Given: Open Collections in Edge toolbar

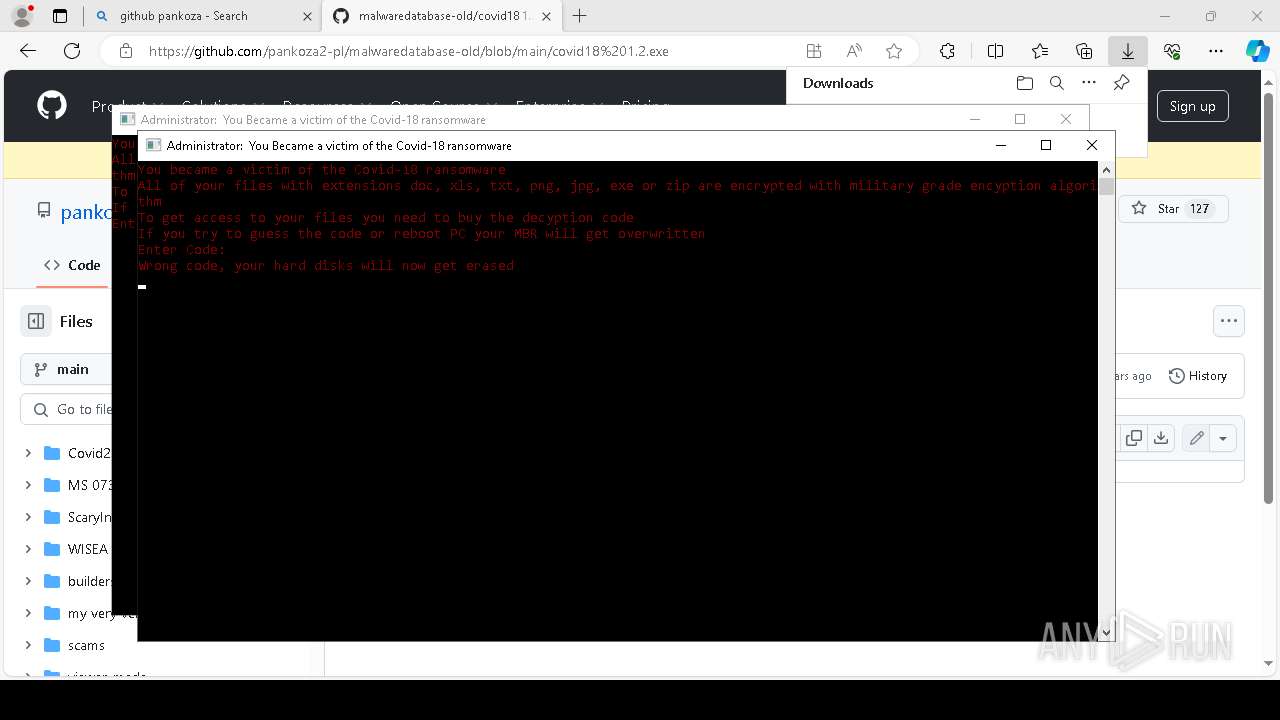Looking at the screenshot, I should pos(1084,51).
